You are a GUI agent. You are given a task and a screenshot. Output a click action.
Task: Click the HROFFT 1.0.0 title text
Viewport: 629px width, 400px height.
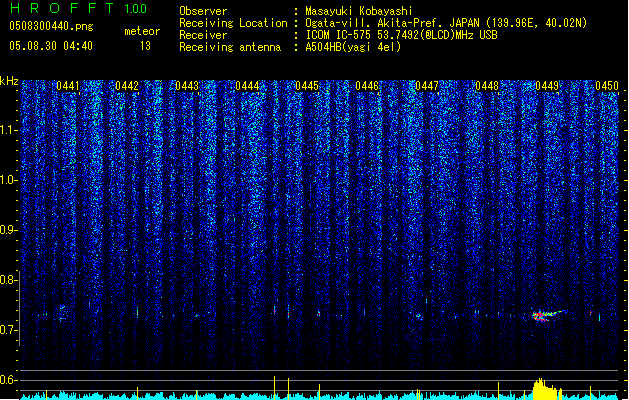click(x=79, y=8)
